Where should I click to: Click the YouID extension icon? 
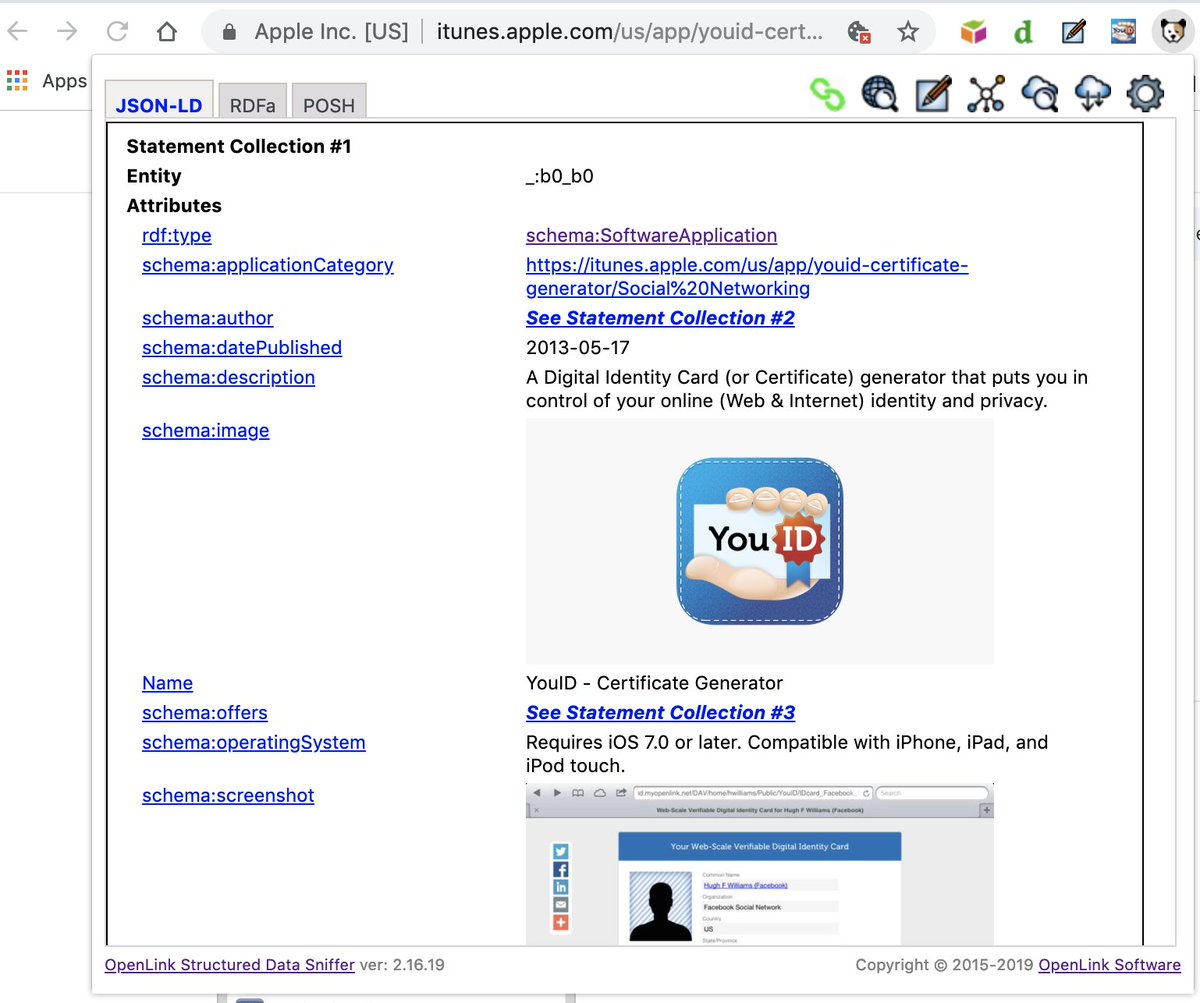coord(1123,32)
